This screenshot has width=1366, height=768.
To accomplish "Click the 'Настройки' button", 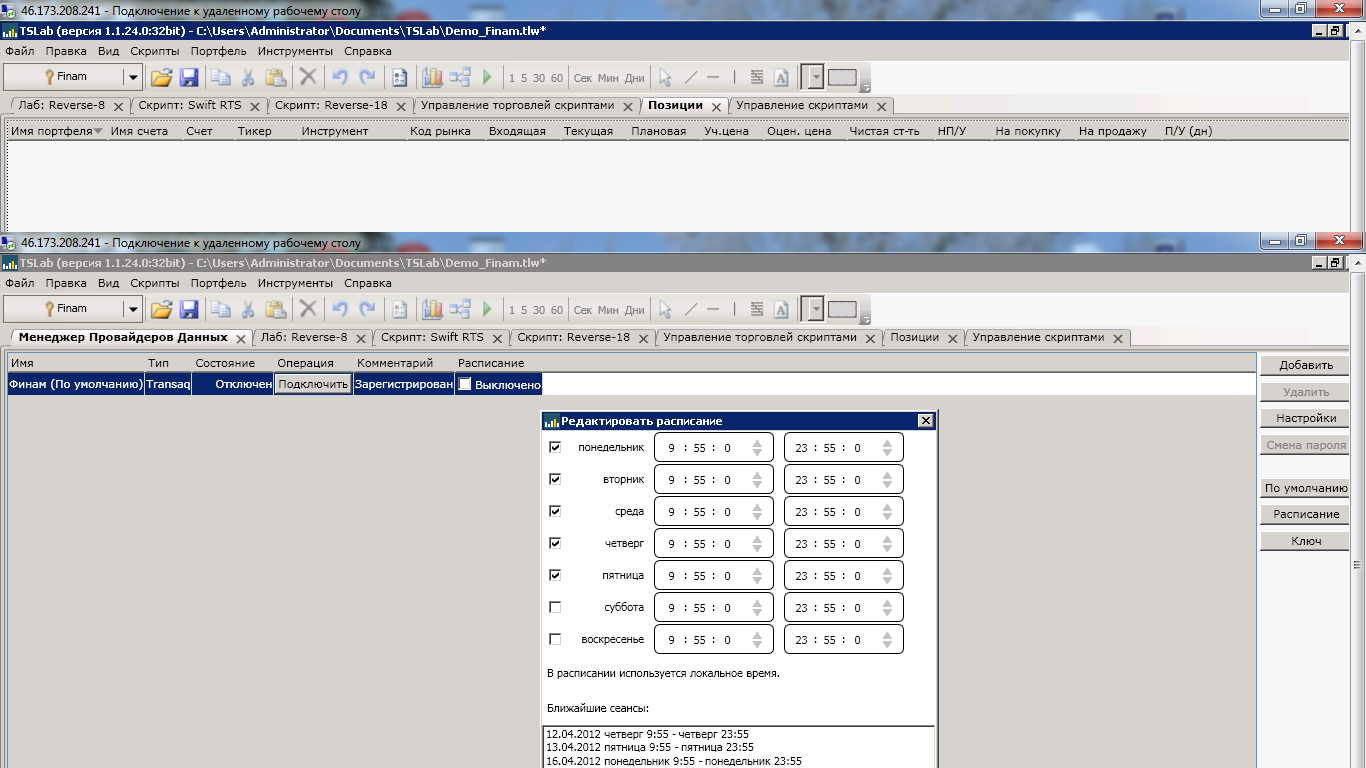I will pos(1306,418).
